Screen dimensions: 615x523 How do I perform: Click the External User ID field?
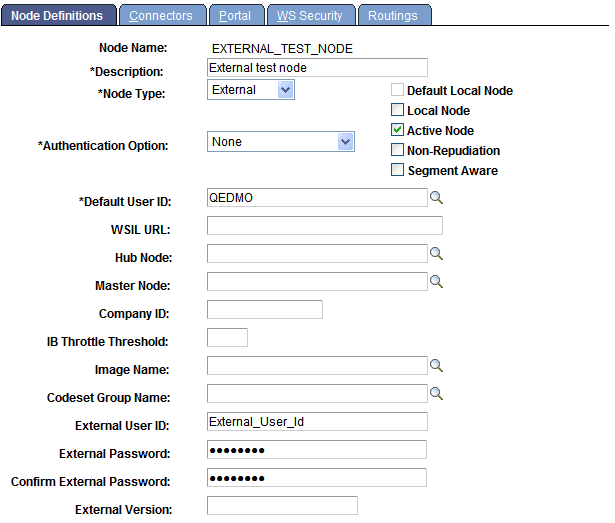click(317, 421)
